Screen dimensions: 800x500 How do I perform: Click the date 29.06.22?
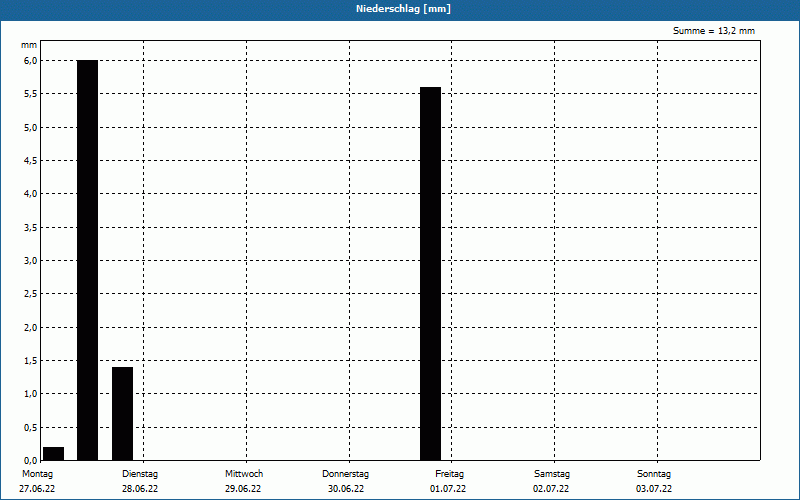coord(243,488)
